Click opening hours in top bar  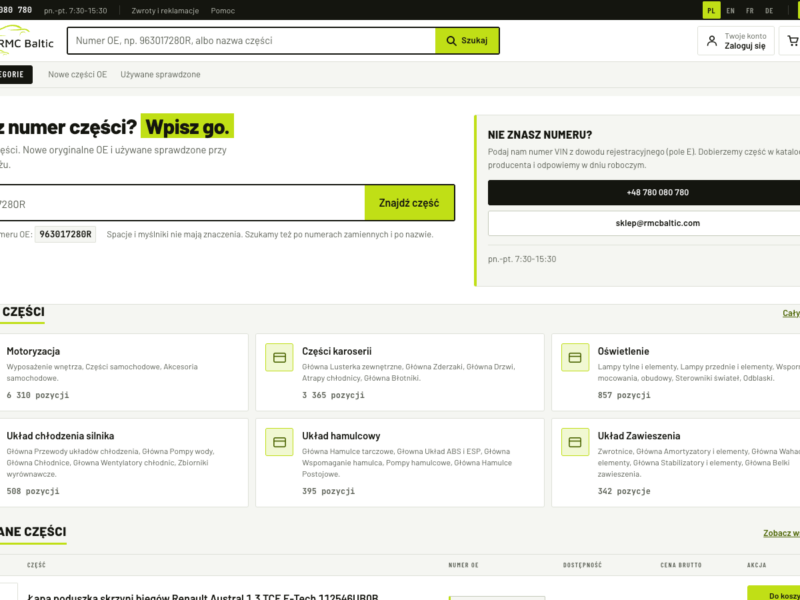tap(76, 10)
